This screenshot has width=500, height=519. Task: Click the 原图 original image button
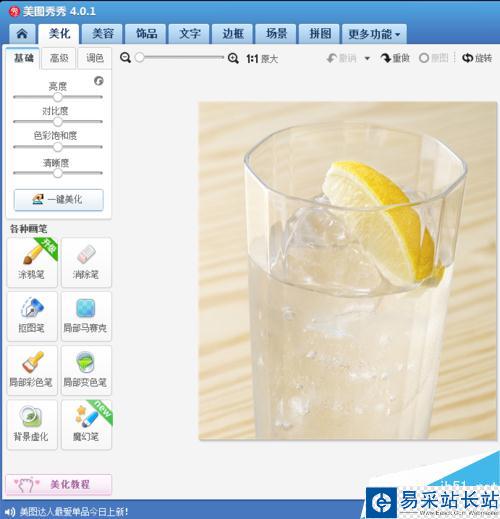tap(434, 58)
